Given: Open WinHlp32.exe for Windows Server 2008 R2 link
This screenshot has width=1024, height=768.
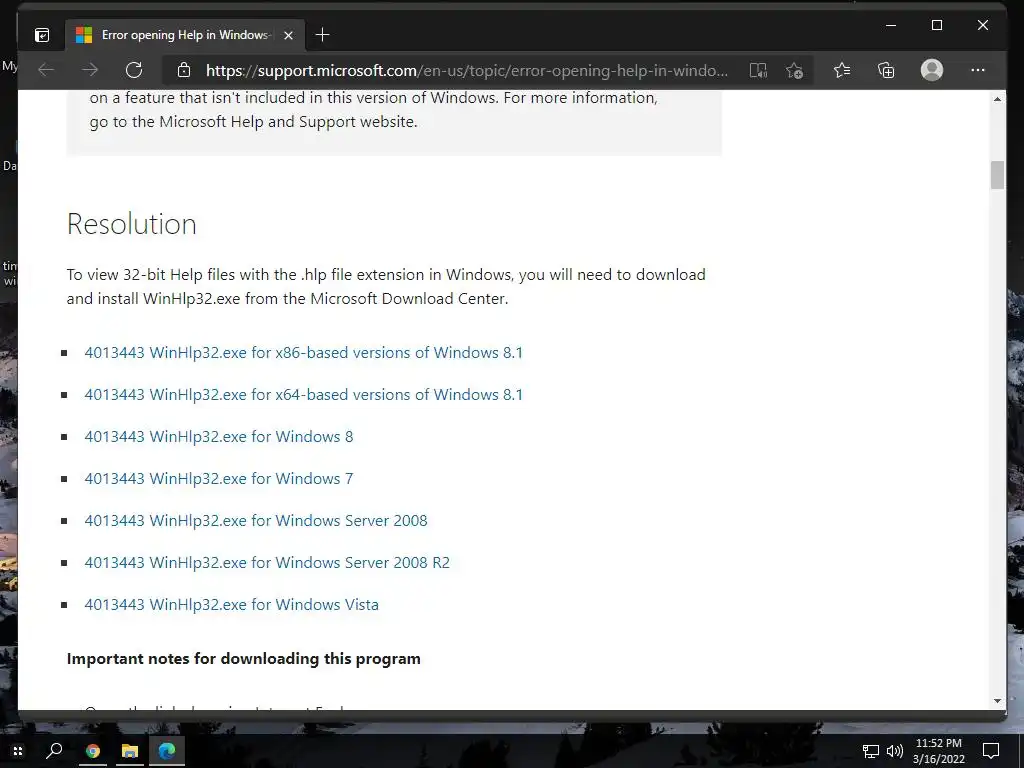Looking at the screenshot, I should (267, 562).
